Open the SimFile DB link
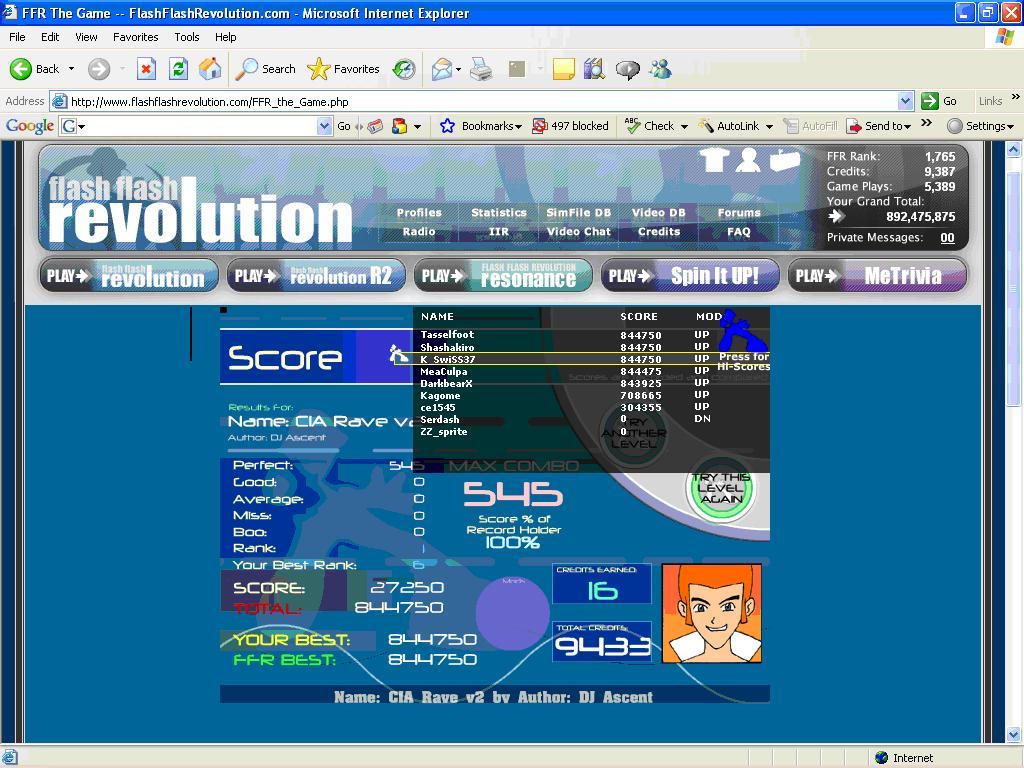Viewport: 1024px width, 768px height. point(579,213)
